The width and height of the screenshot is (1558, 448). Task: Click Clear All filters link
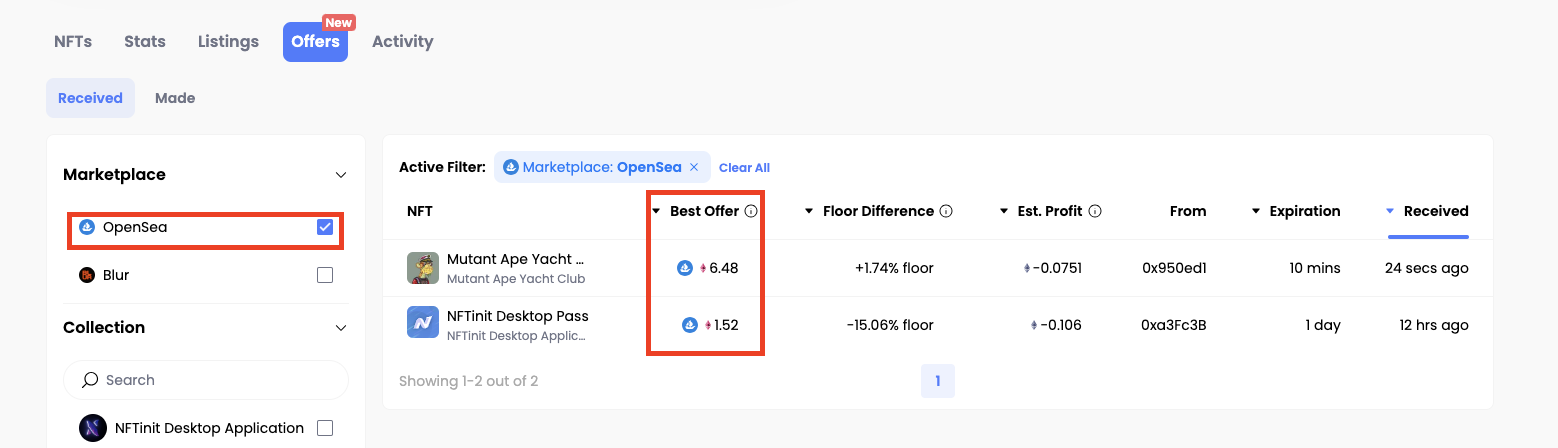coord(744,168)
